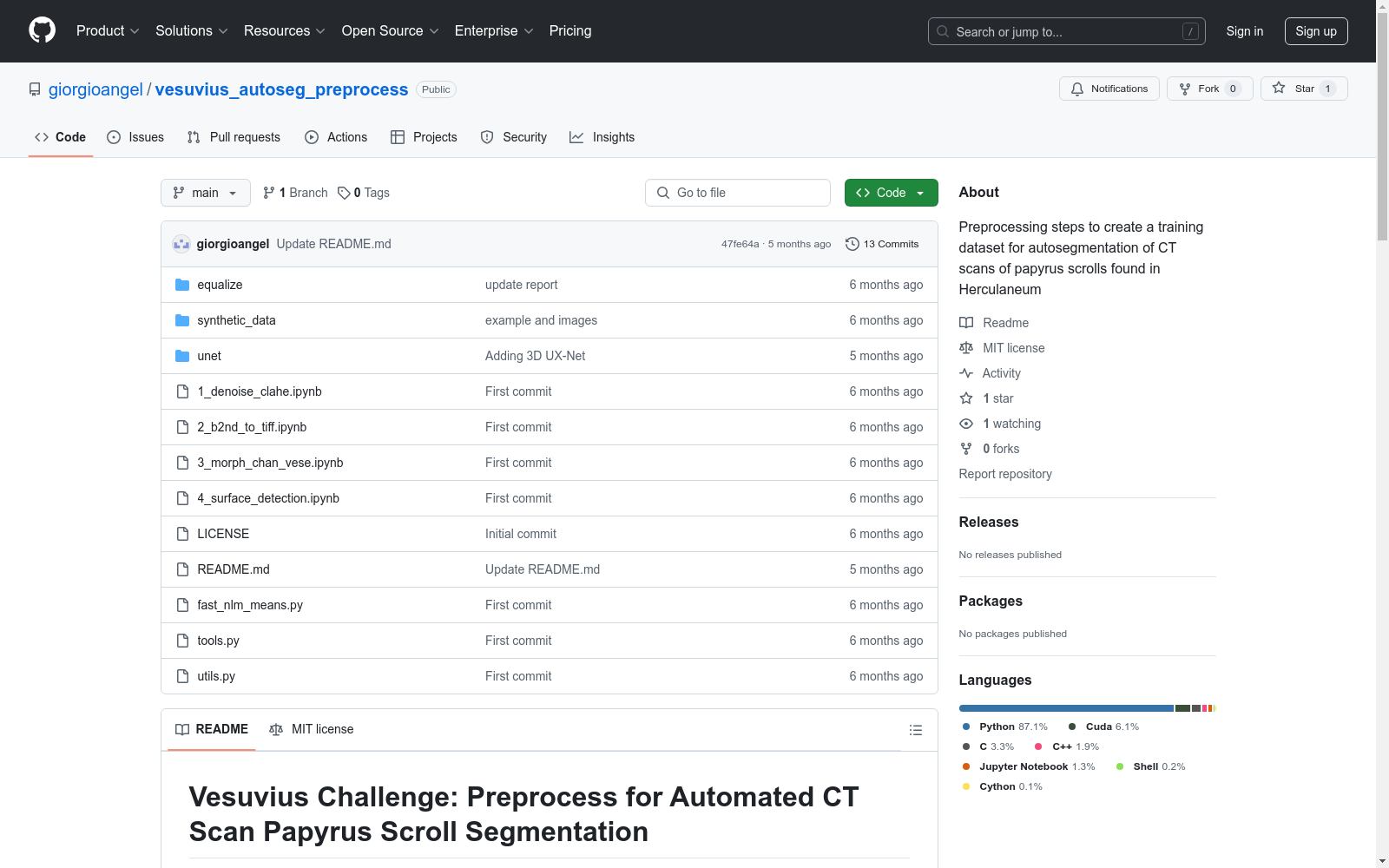Screen dimensions: 1389x868
Task: Go to the Insights tab
Action: click(x=602, y=137)
